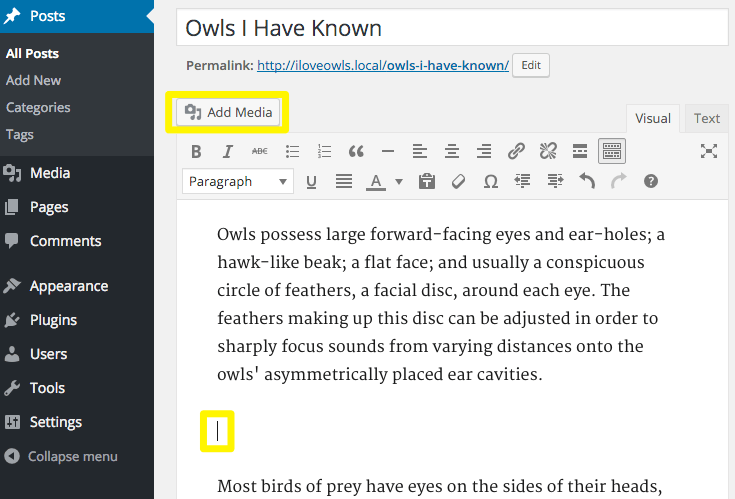Viewport: 735px width, 499px height.
Task: Open keyboard shortcuts help
Action: point(651,181)
